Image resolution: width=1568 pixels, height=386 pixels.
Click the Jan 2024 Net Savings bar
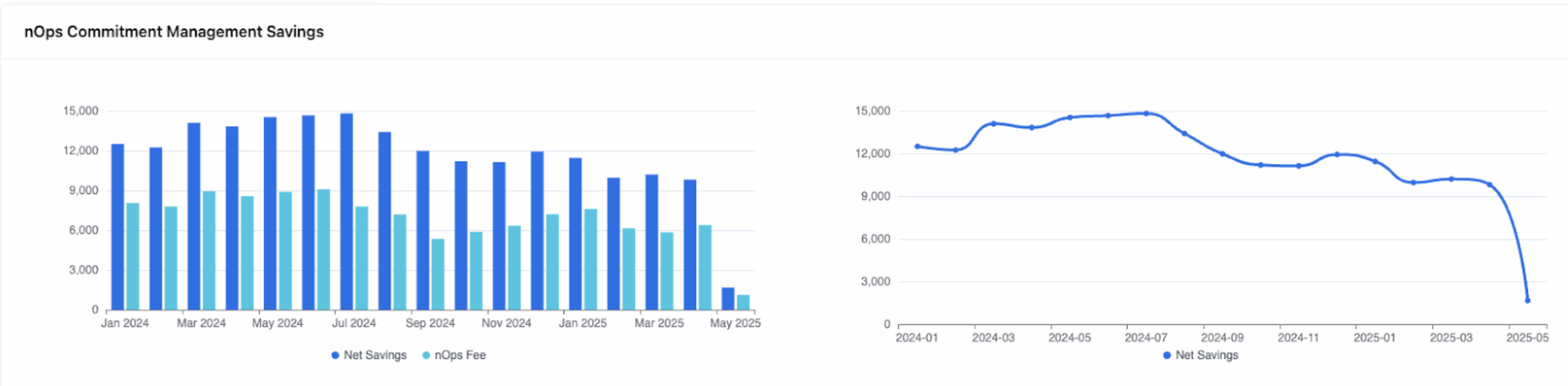tap(118, 227)
